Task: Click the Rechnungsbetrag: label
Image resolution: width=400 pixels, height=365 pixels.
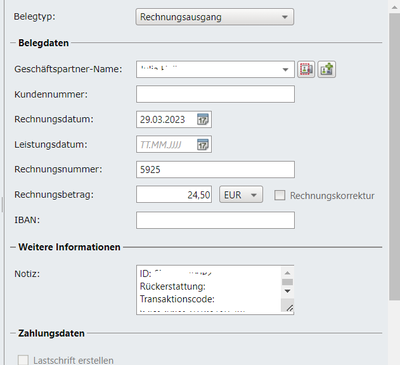Action: (x=54, y=195)
